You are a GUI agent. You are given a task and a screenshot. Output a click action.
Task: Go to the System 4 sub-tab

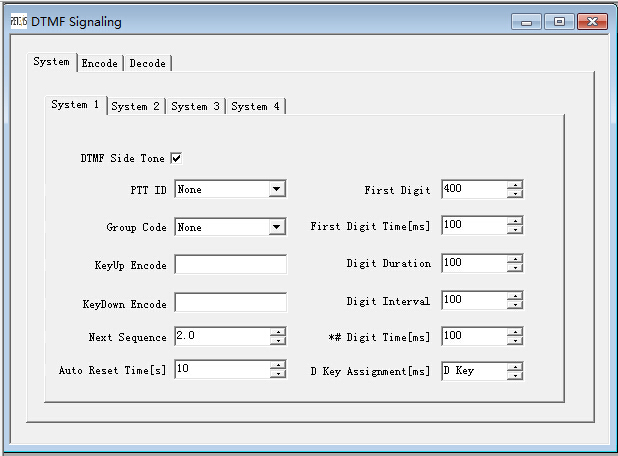coord(255,106)
